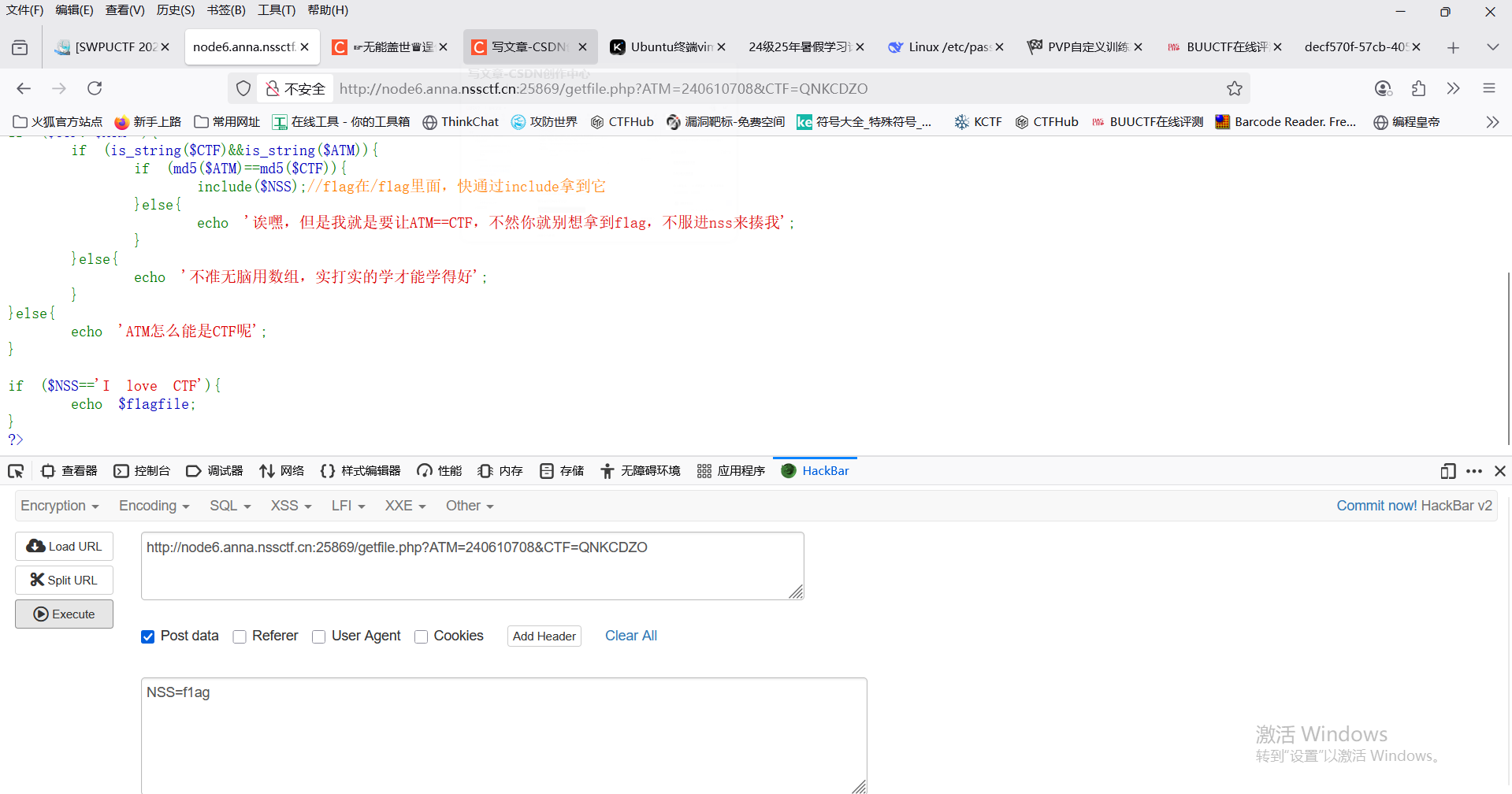Open the 历史(S) menu
Image resolution: width=1512 pixels, height=794 pixels.
tap(176, 10)
